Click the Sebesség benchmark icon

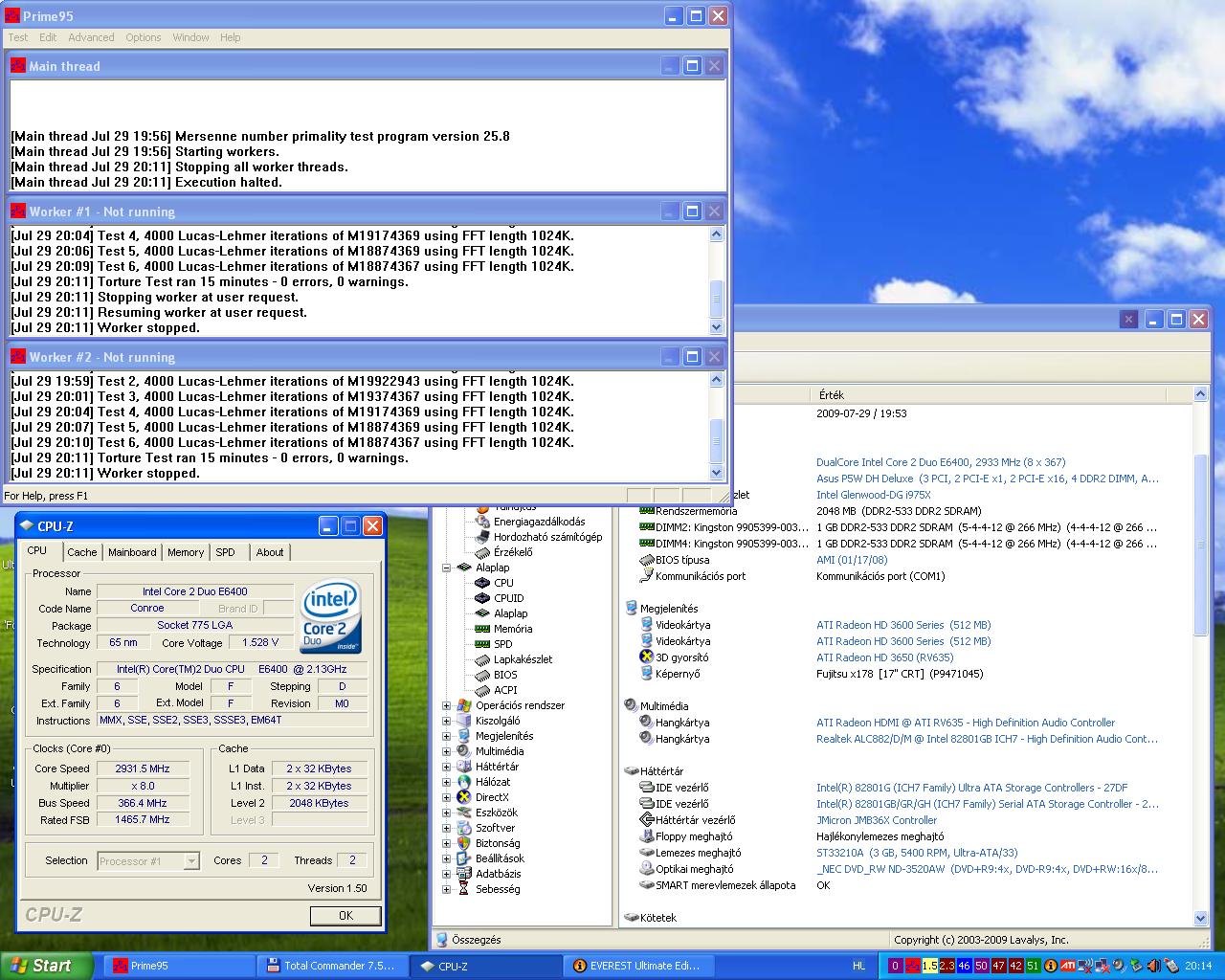tap(464, 889)
